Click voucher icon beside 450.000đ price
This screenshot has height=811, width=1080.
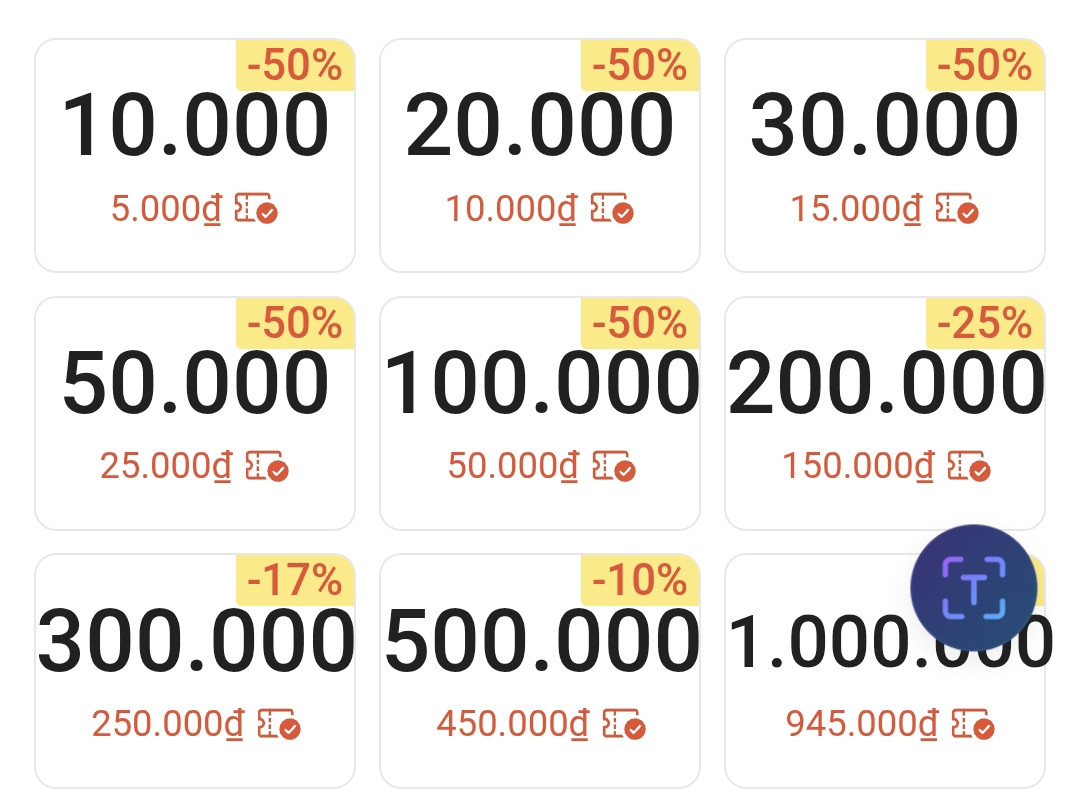tap(623, 724)
